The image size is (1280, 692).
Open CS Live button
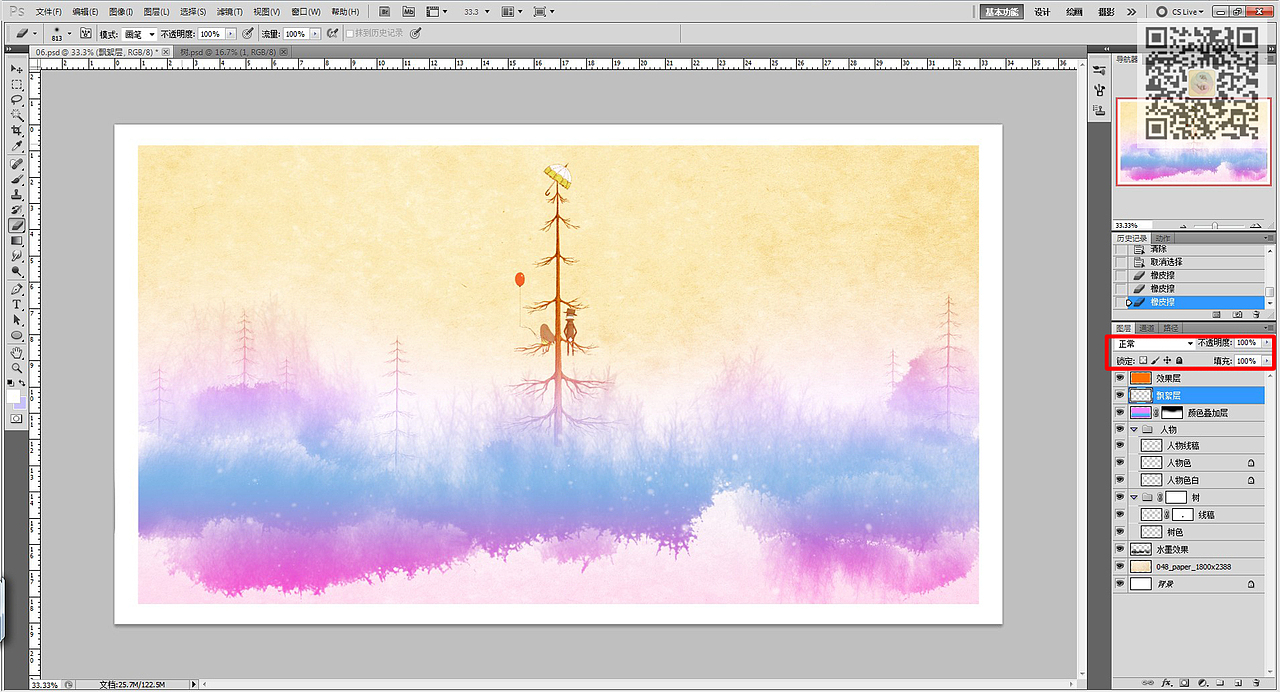[x=1179, y=11]
